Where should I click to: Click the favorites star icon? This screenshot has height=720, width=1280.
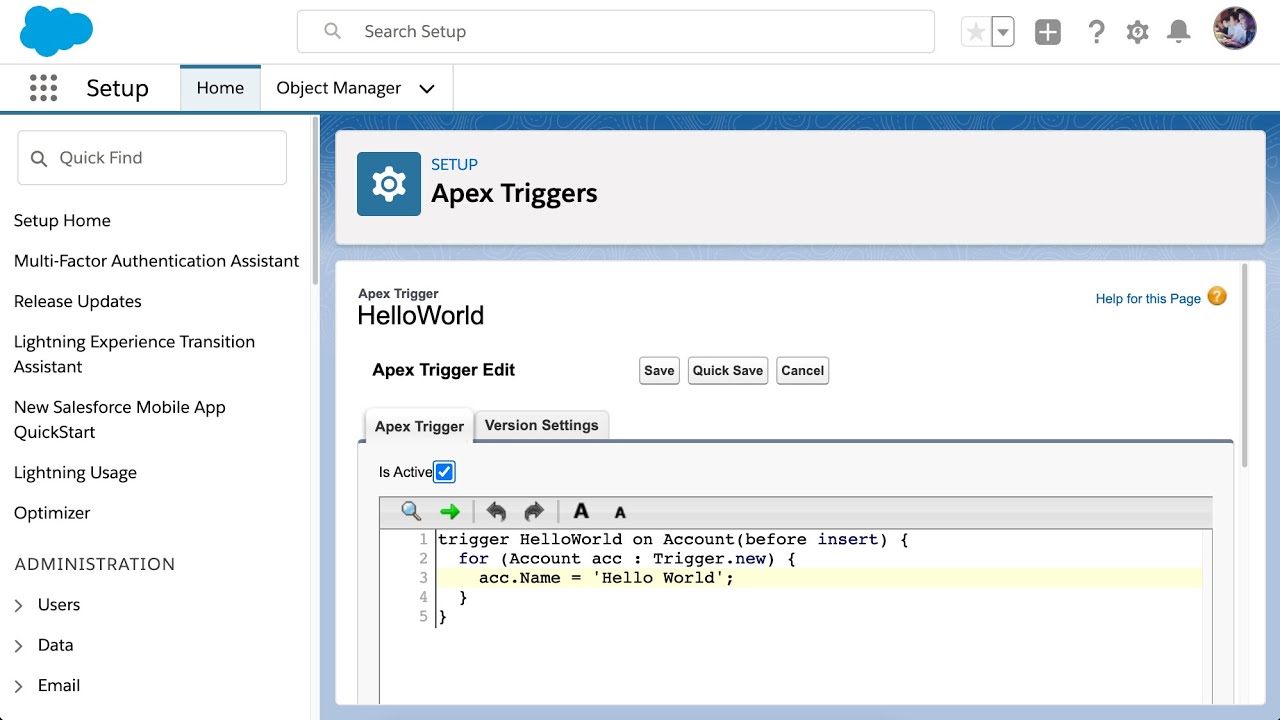point(975,32)
